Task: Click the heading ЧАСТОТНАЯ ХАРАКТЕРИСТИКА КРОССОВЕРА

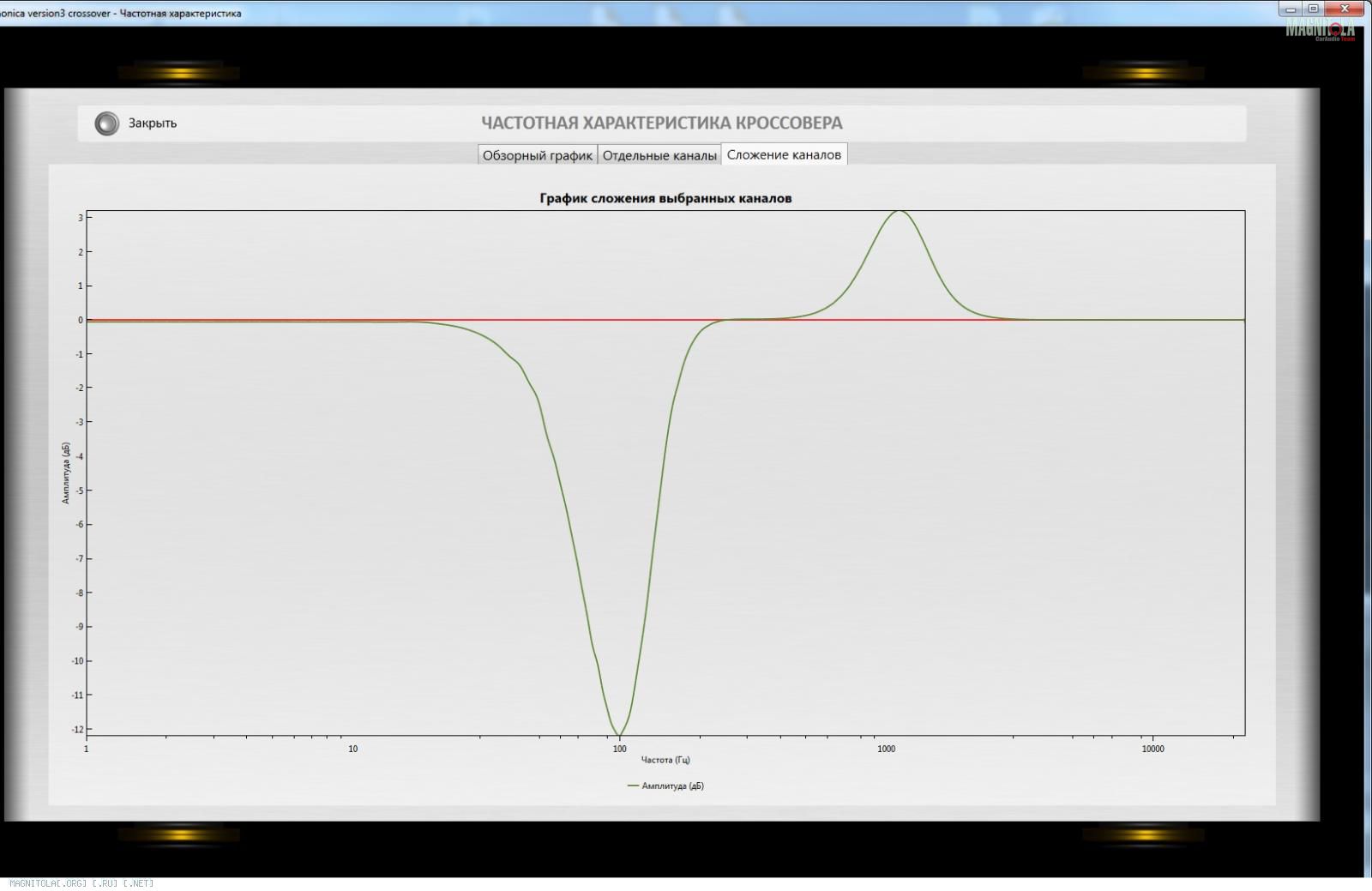Action: [662, 123]
